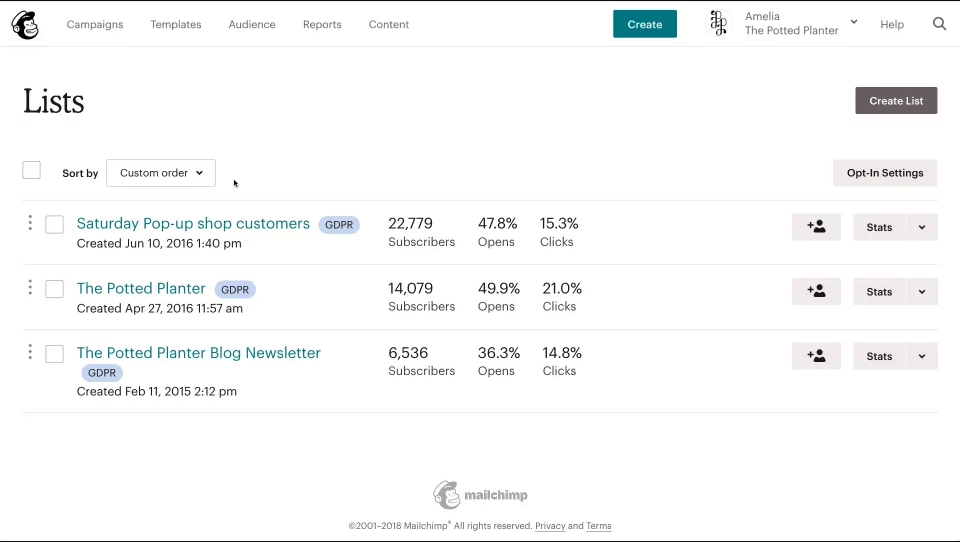Add subscriber to The Potted Planter list
This screenshot has width=960, height=542.
[816, 291]
